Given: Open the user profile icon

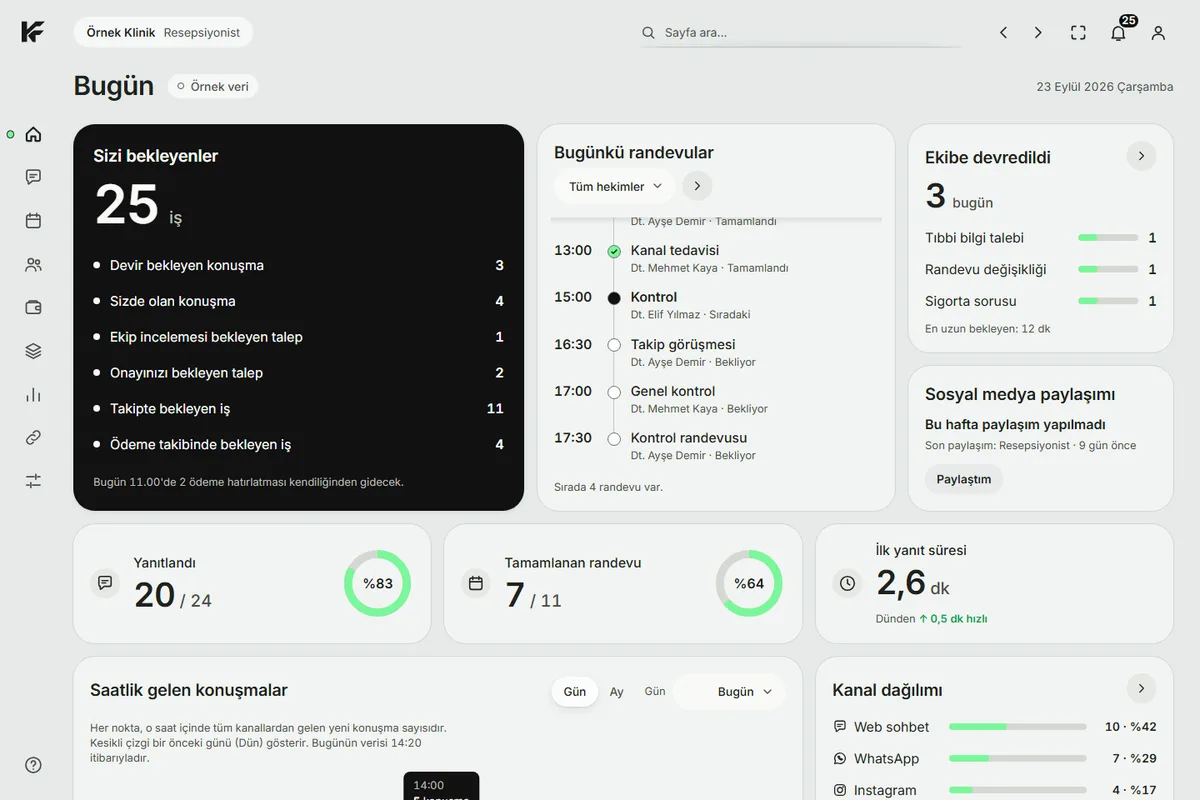Looking at the screenshot, I should [1158, 33].
